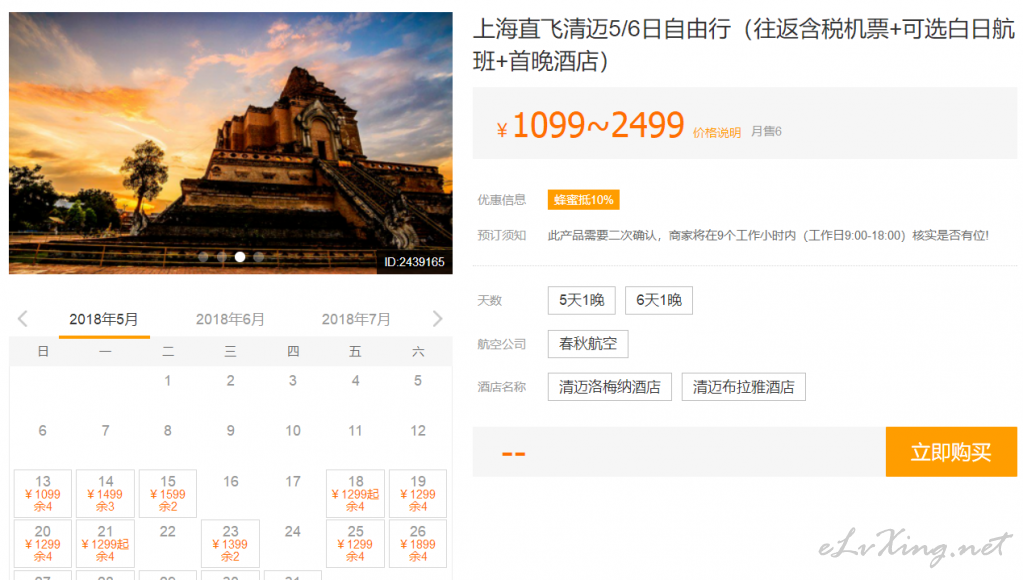The image size is (1023, 580).
Task: Select 清迈洛梅纳酒店 hotel option
Action: click(609, 387)
